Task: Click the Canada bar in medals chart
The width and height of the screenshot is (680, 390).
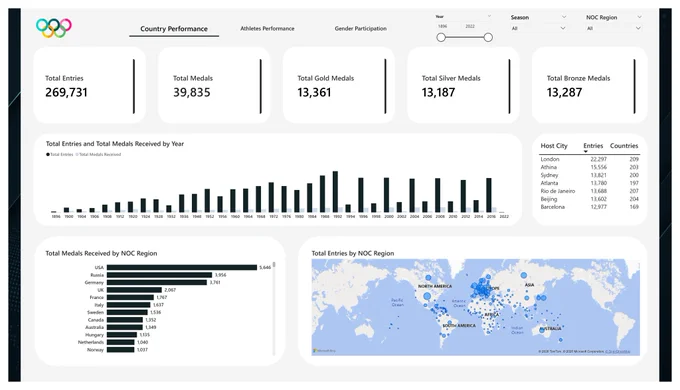Action: click(x=125, y=320)
